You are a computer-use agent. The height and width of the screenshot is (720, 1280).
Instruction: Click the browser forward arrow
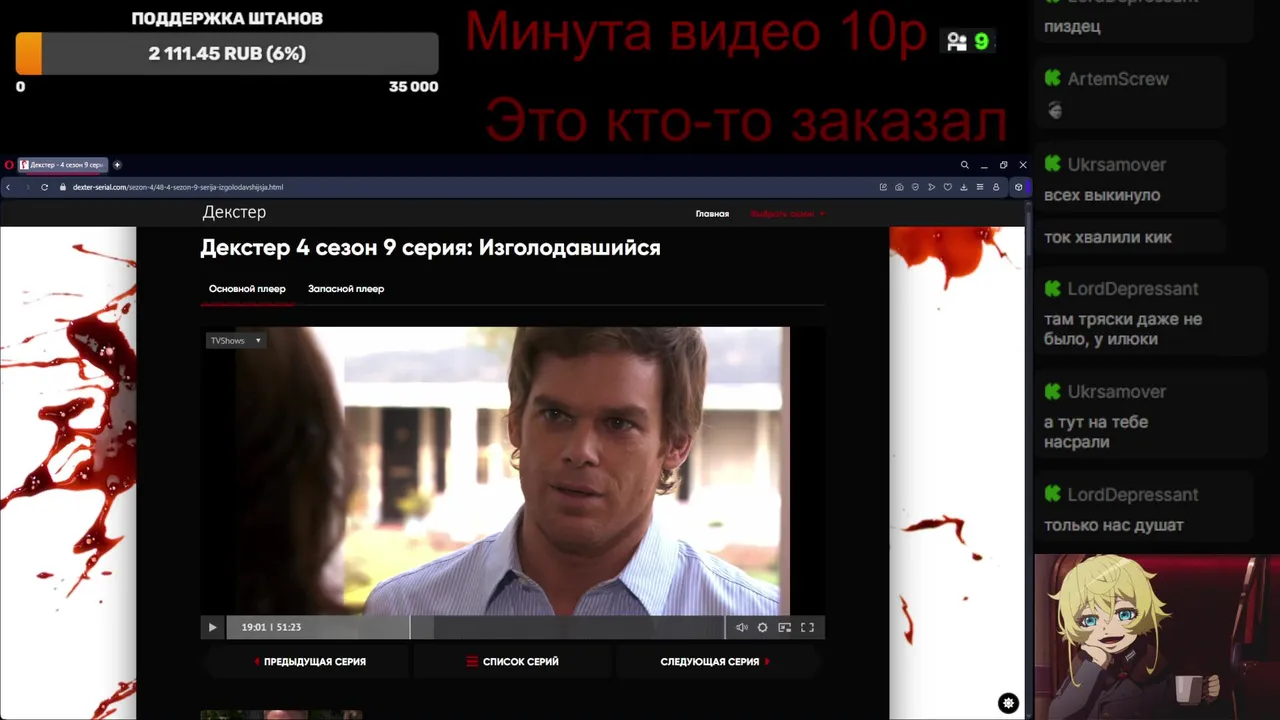[x=27, y=187]
